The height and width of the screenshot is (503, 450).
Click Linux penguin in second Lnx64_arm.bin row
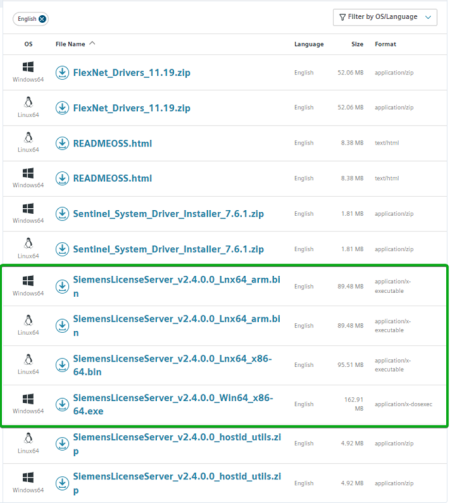28,320
